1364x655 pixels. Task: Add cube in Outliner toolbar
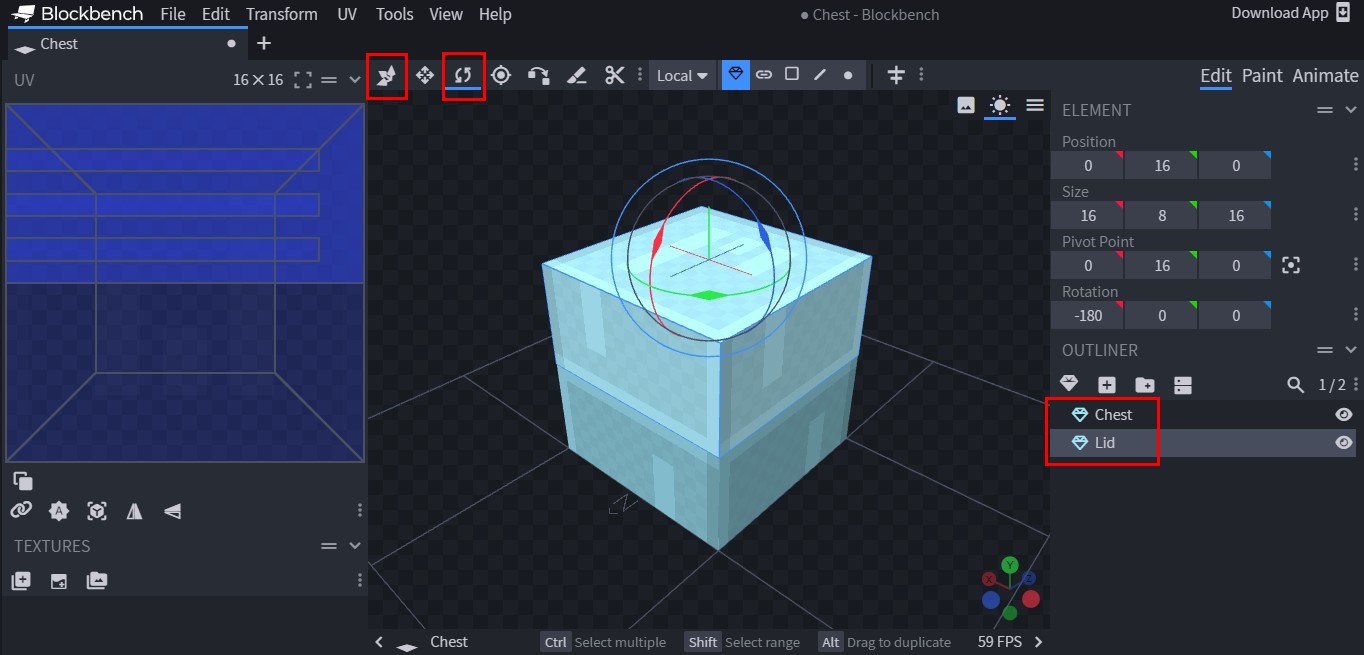pos(1107,385)
